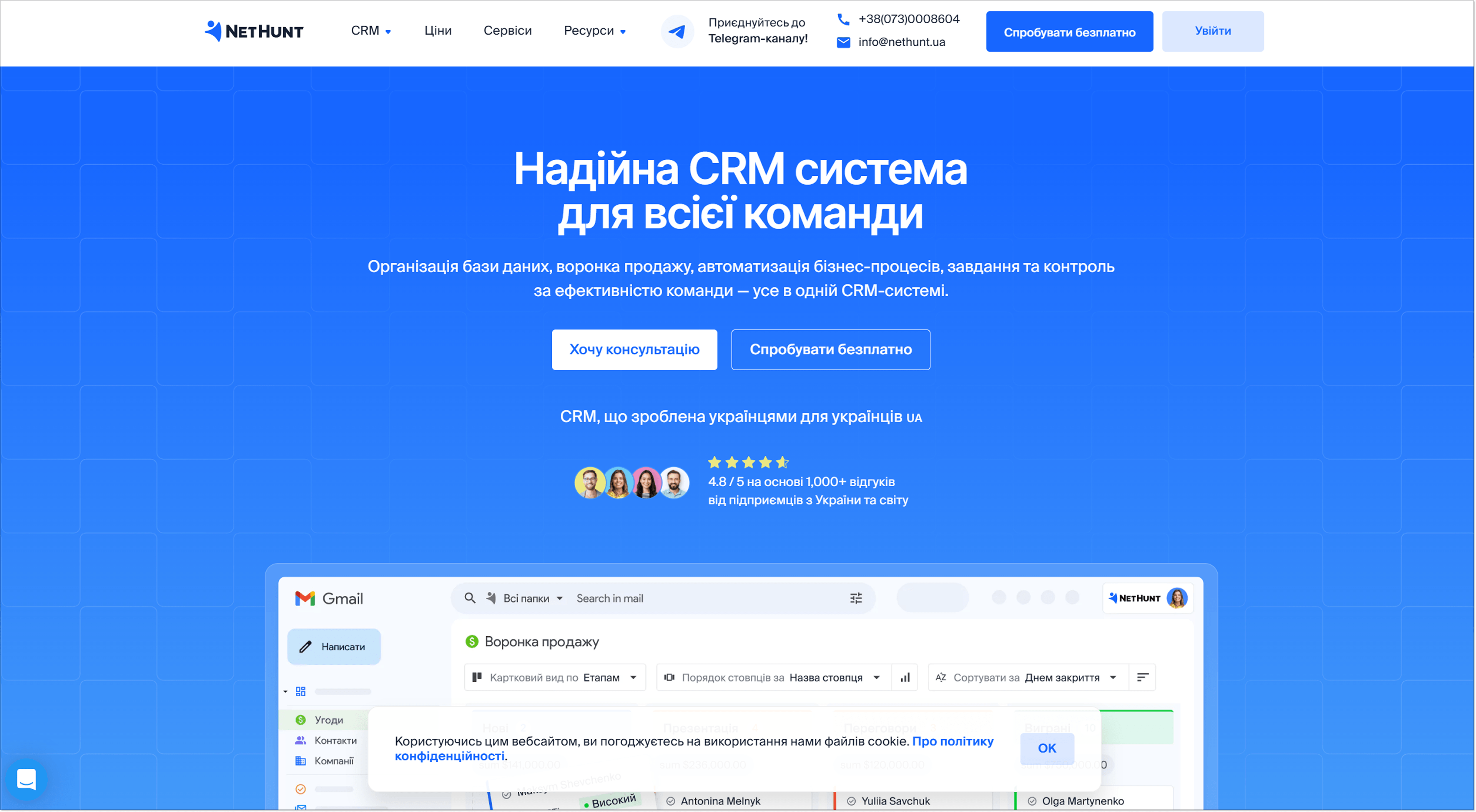Open the Сервіси menu item

[x=508, y=31]
